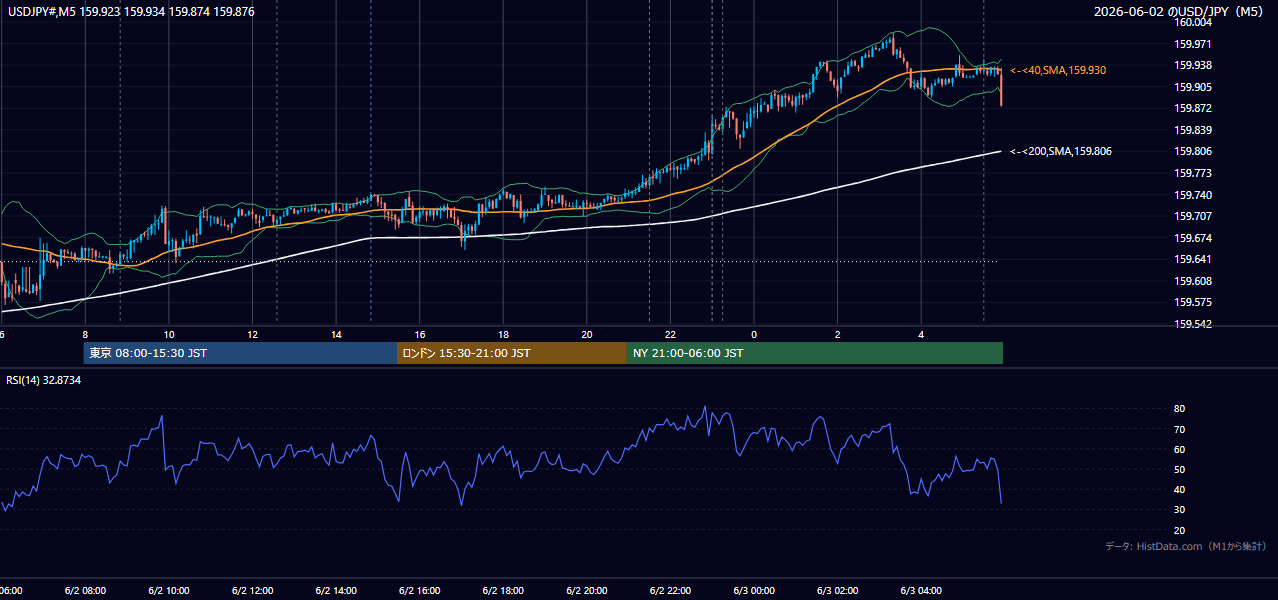Click the HistData.com data source credit
This screenshot has height=600, width=1278.
[1185, 547]
